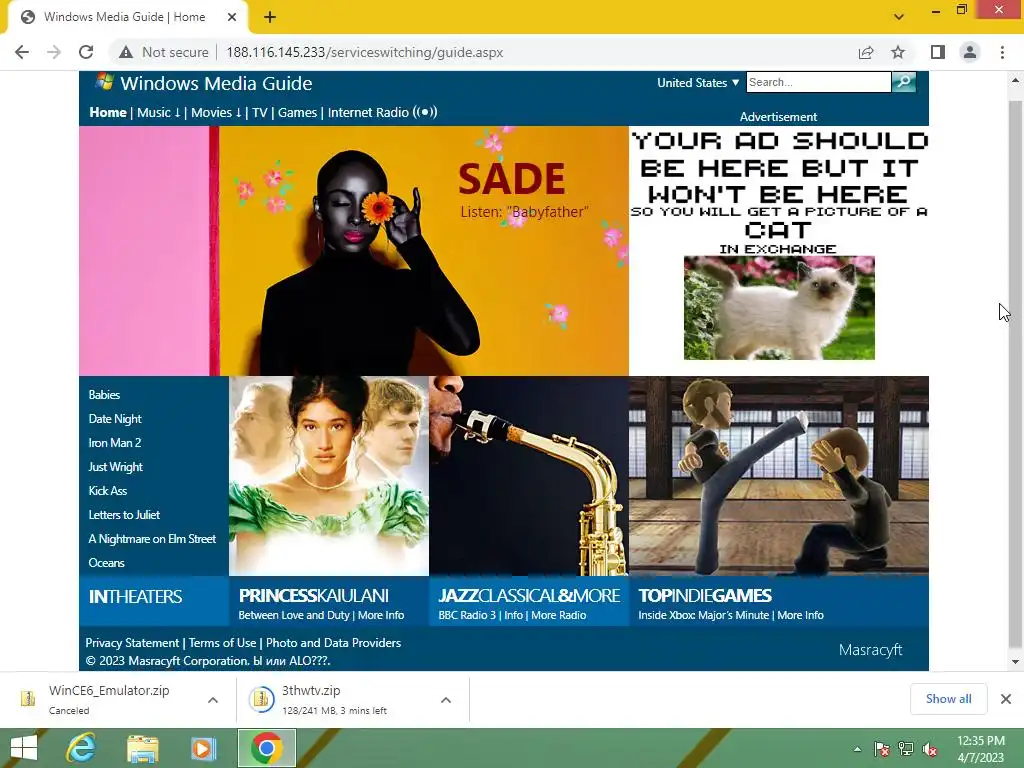Click the search magnifier button
Screen dimensions: 1024x768
tap(904, 82)
